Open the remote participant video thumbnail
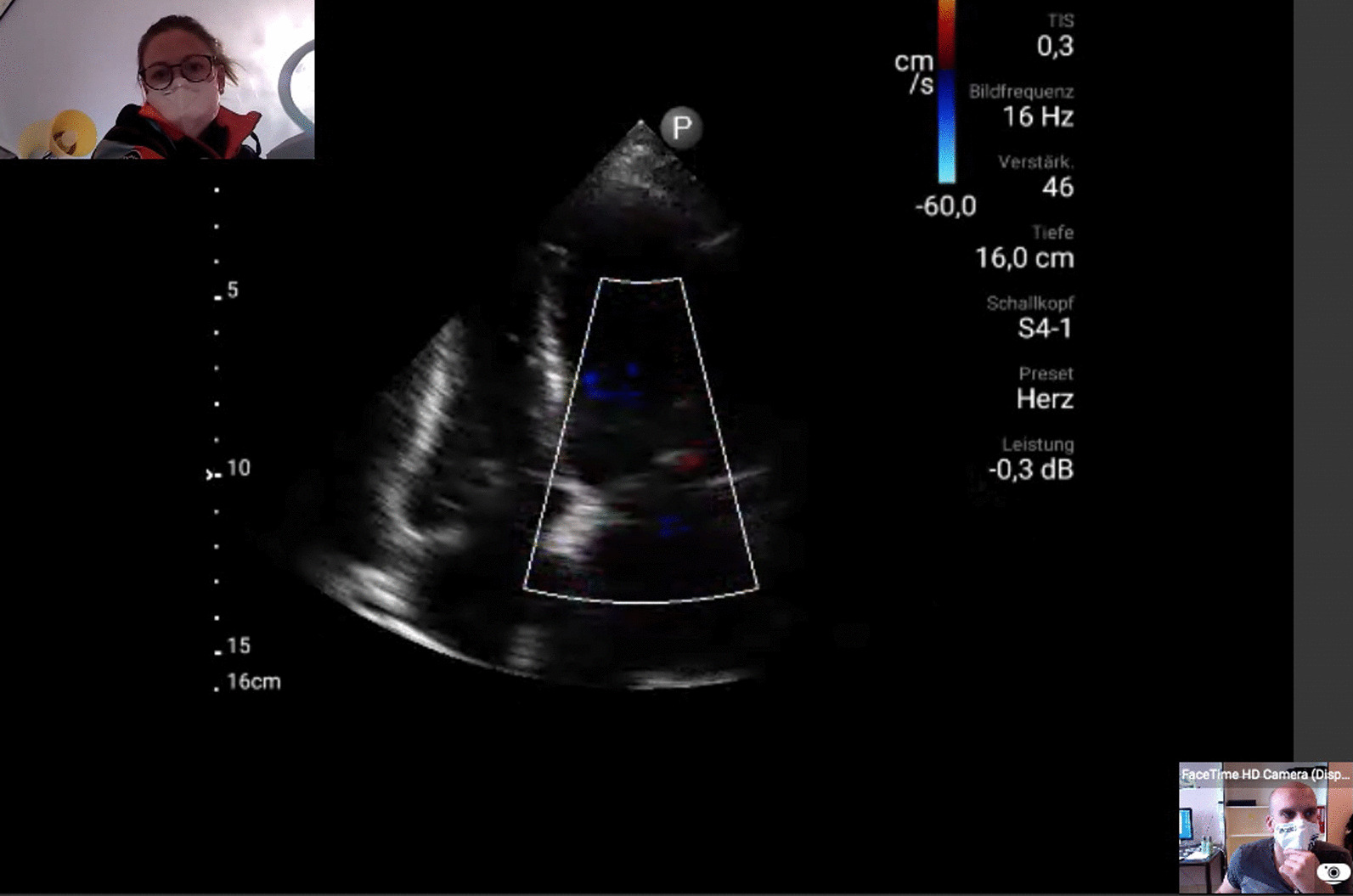 click(157, 79)
